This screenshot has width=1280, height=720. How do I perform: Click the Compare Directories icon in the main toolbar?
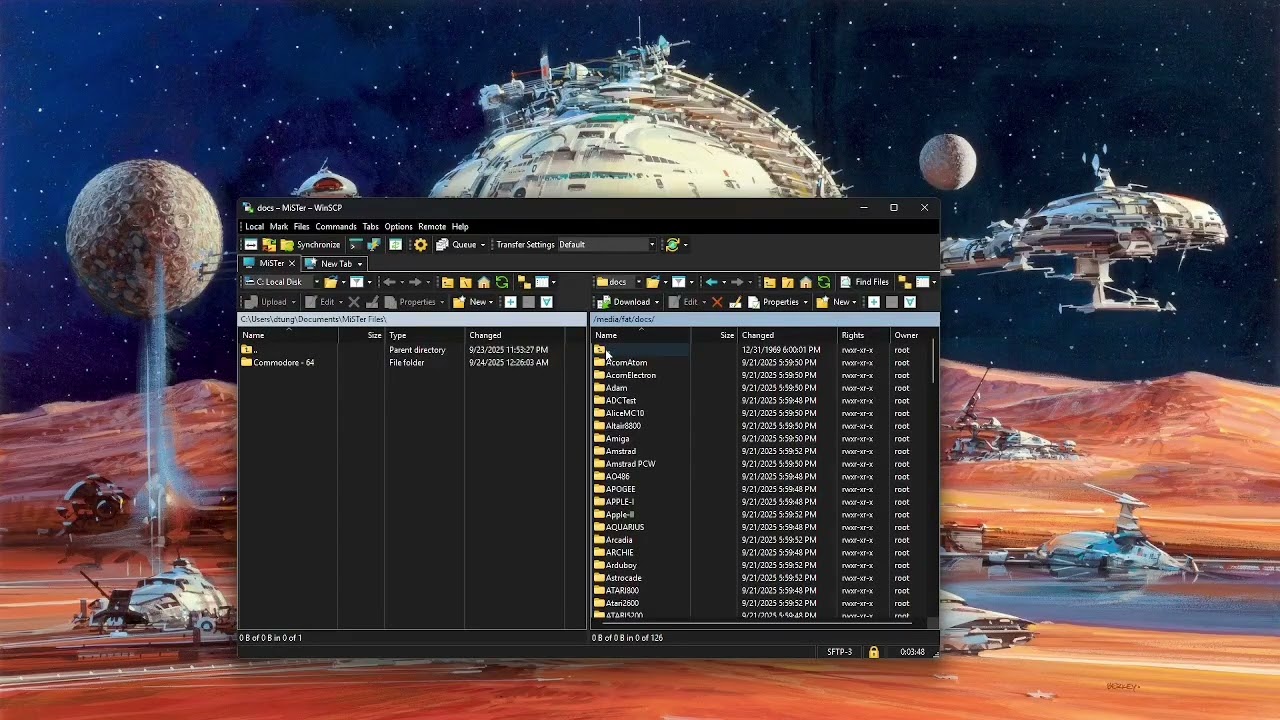(x=251, y=245)
